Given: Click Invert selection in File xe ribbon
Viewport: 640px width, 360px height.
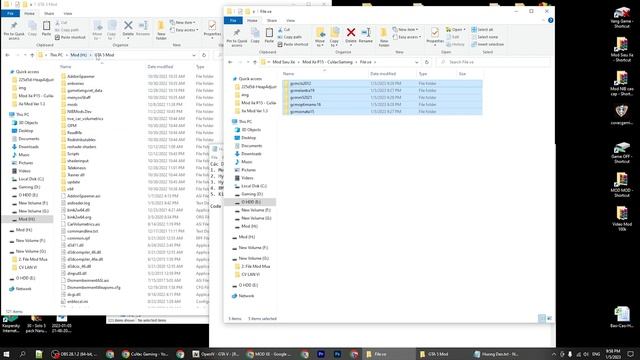Looking at the screenshot, I should point(488,44).
